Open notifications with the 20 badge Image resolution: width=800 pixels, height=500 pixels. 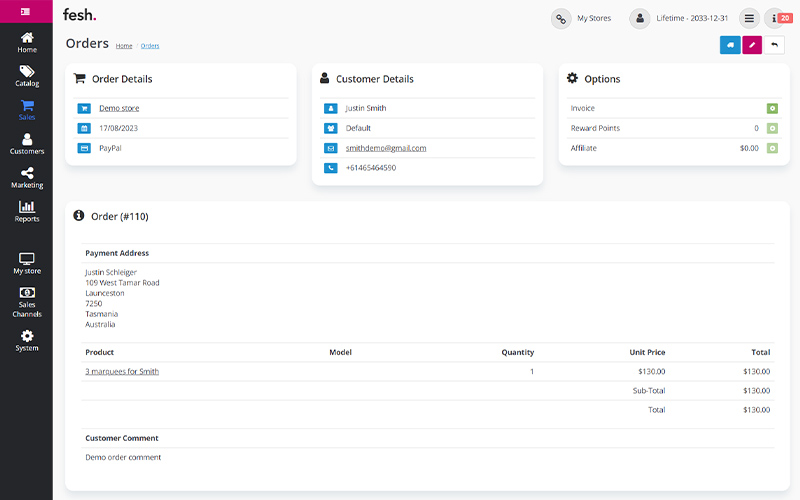coord(778,18)
